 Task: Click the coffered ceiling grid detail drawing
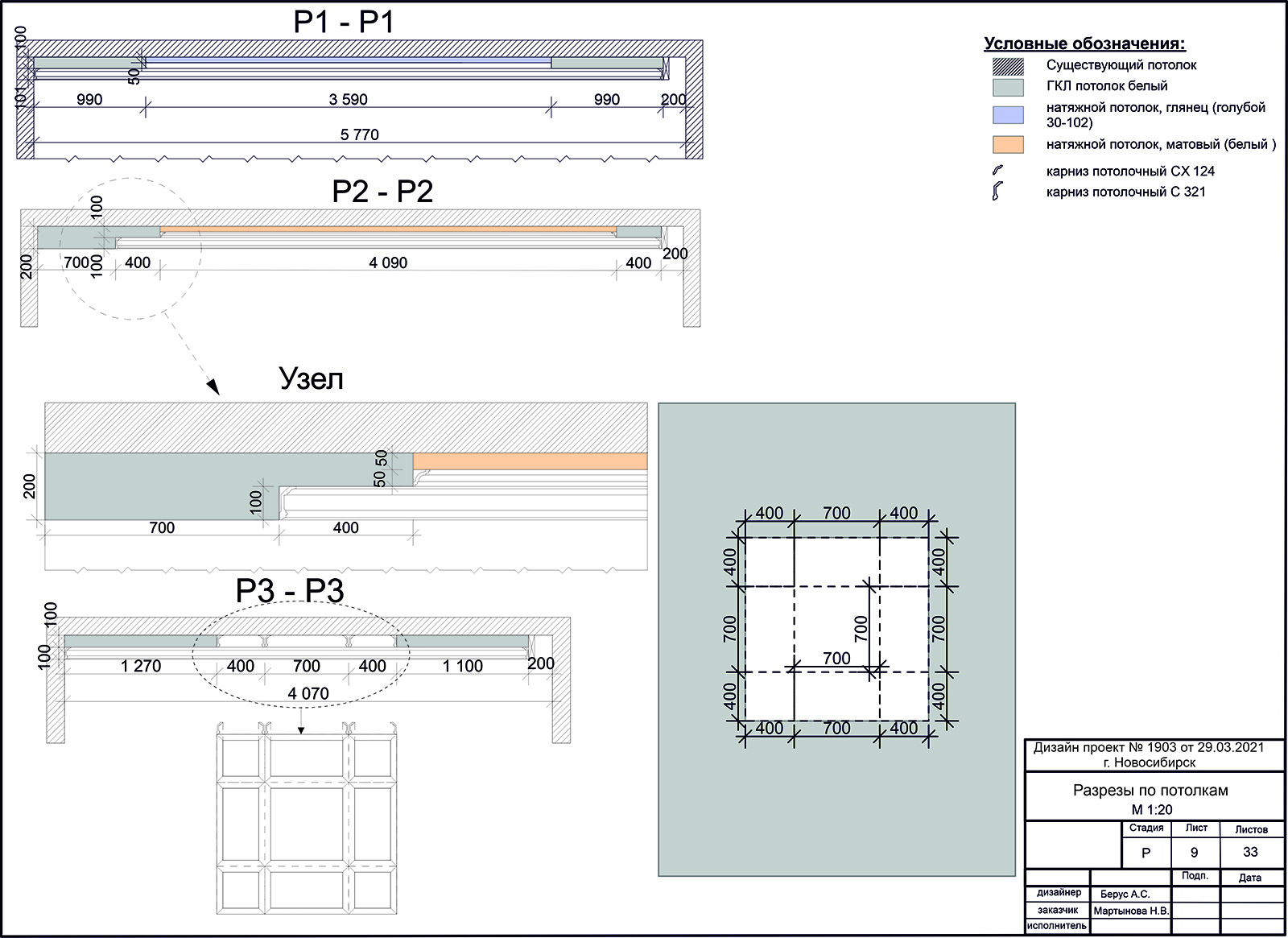(308, 818)
